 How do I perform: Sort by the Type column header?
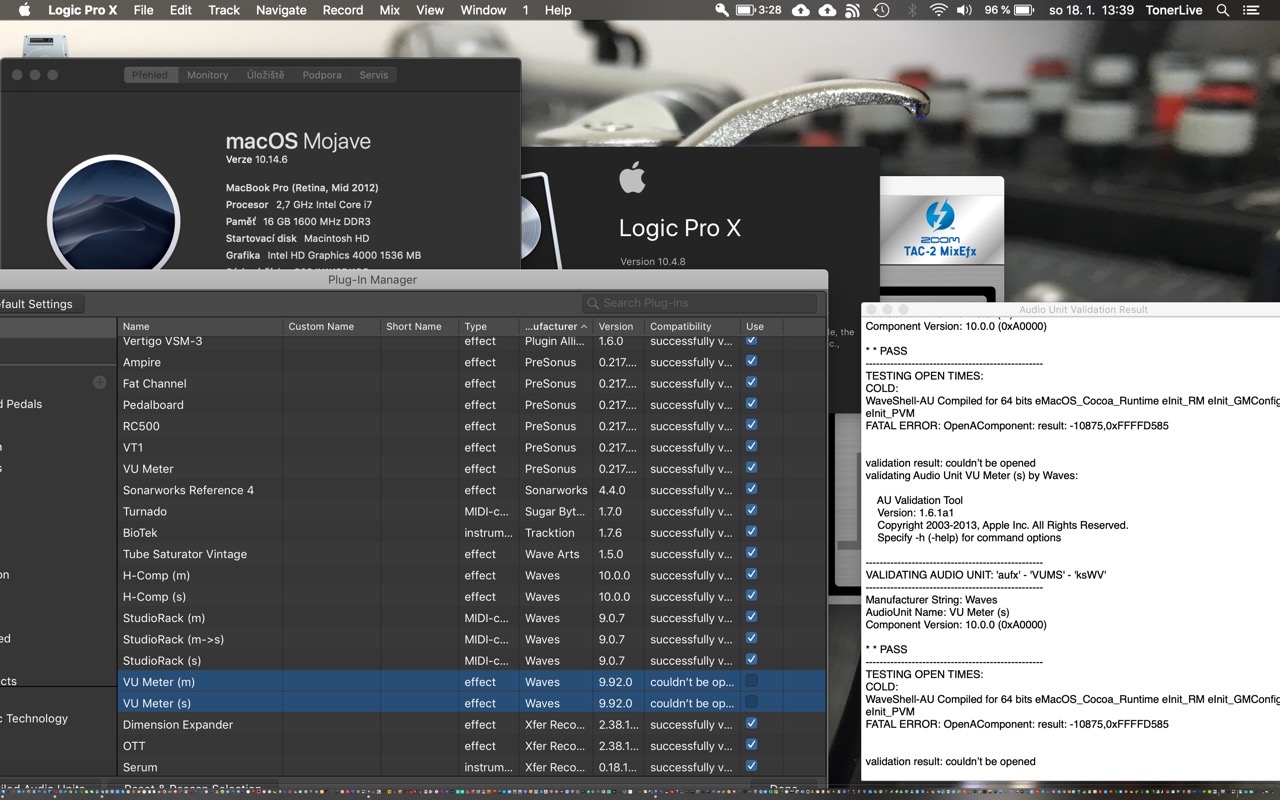click(x=489, y=326)
